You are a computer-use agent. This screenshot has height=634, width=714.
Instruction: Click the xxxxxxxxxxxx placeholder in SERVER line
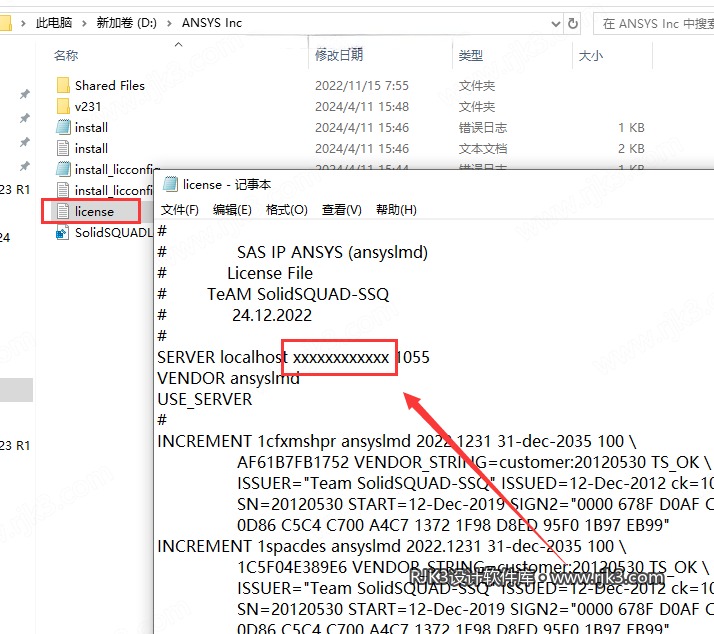341,358
